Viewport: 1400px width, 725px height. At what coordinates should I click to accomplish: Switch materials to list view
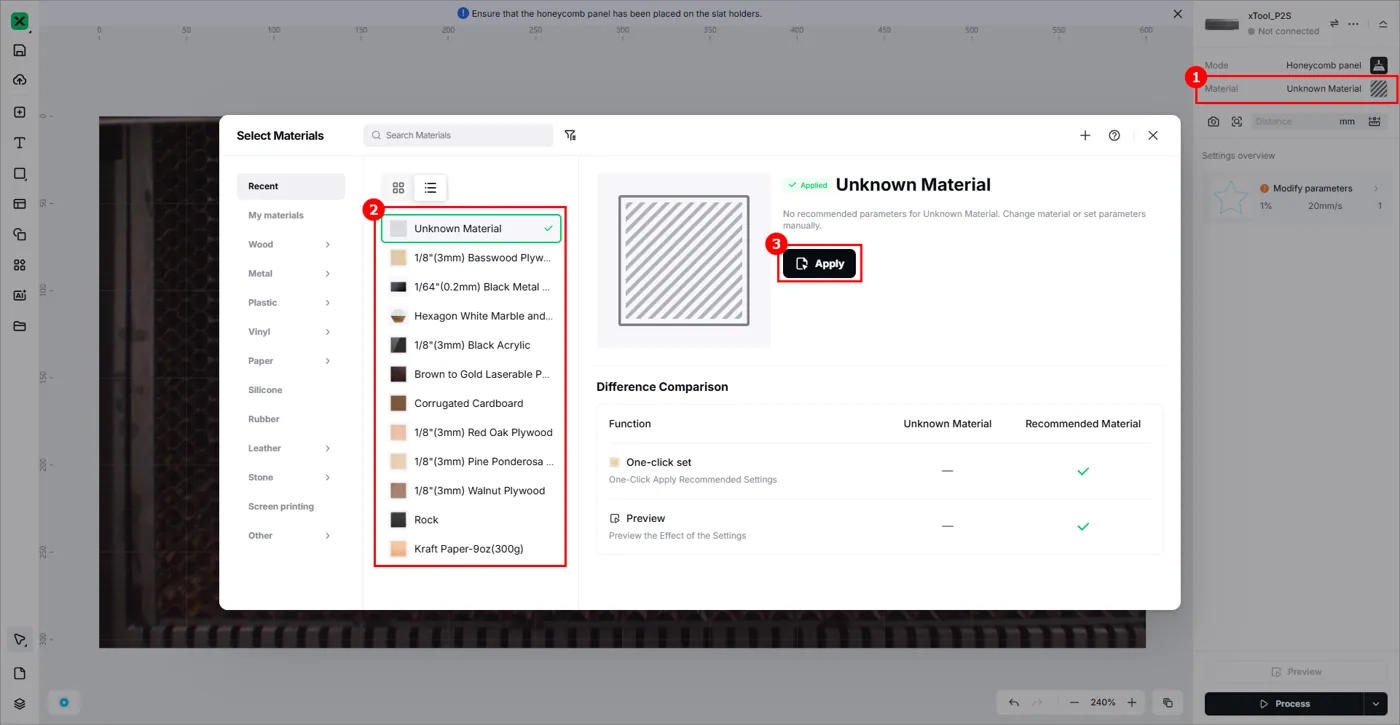(430, 188)
